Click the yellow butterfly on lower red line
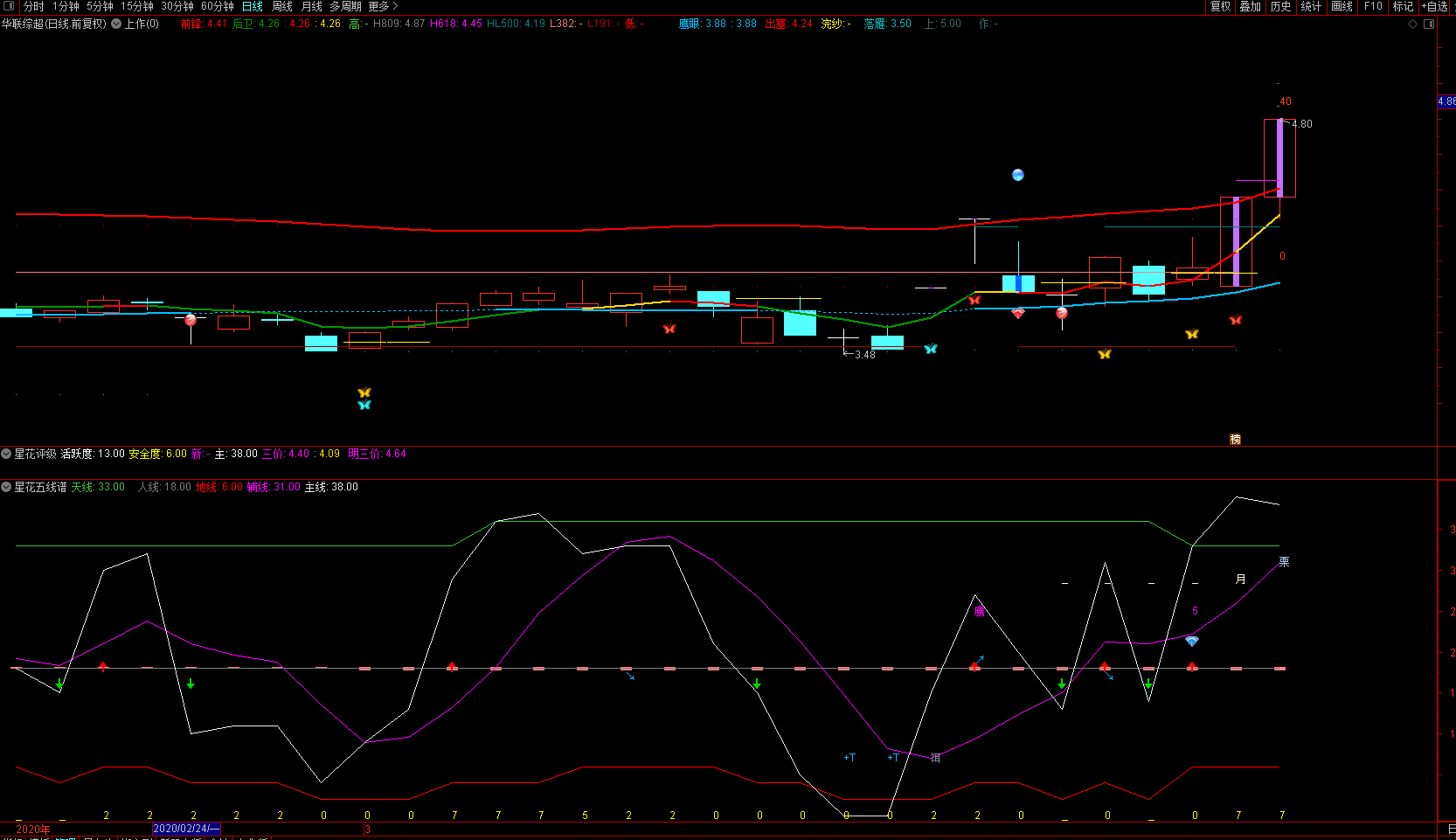Screen dimensions: 1456x840 1105,354
